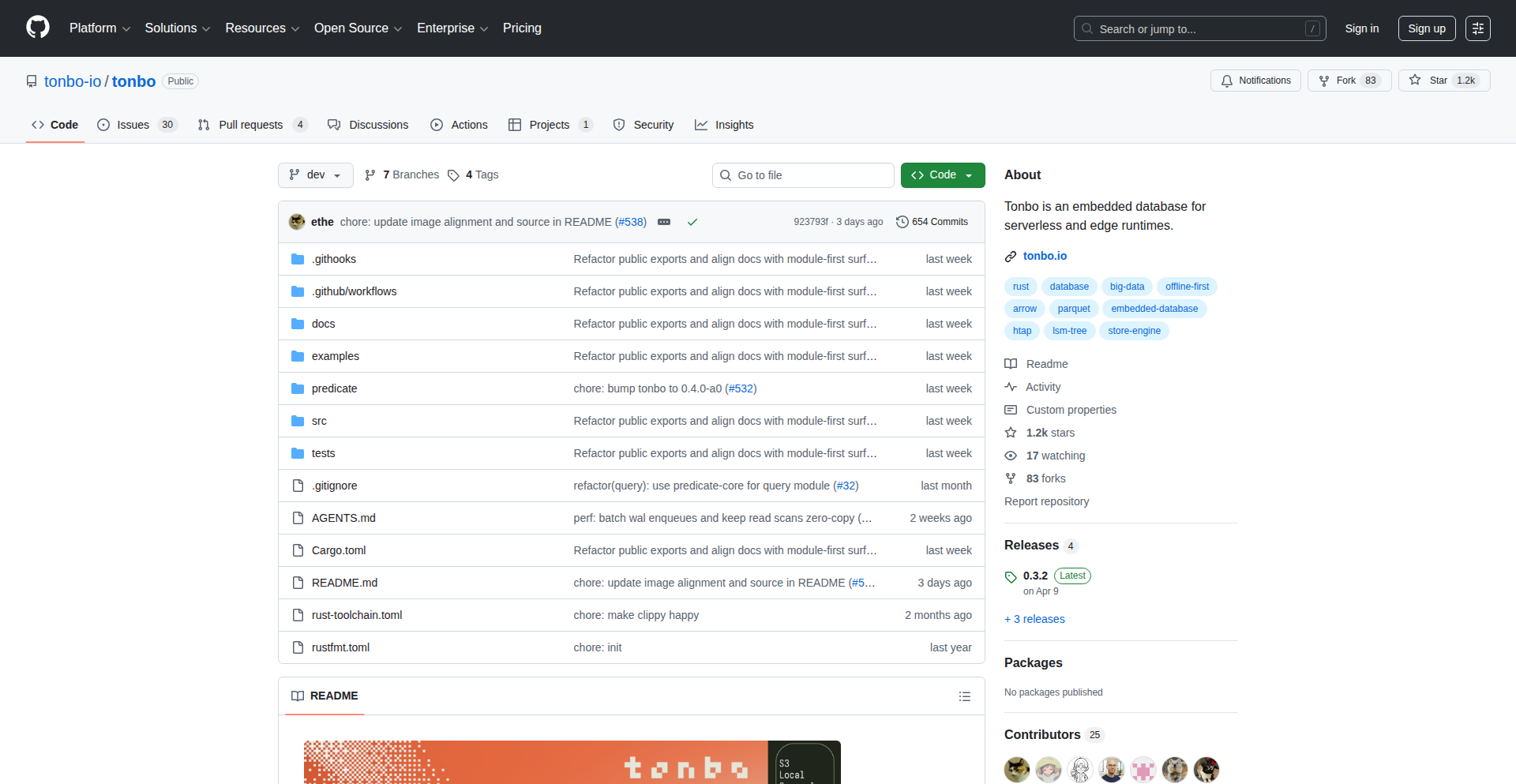
Task: Click the Star button
Action: [x=1444, y=81]
